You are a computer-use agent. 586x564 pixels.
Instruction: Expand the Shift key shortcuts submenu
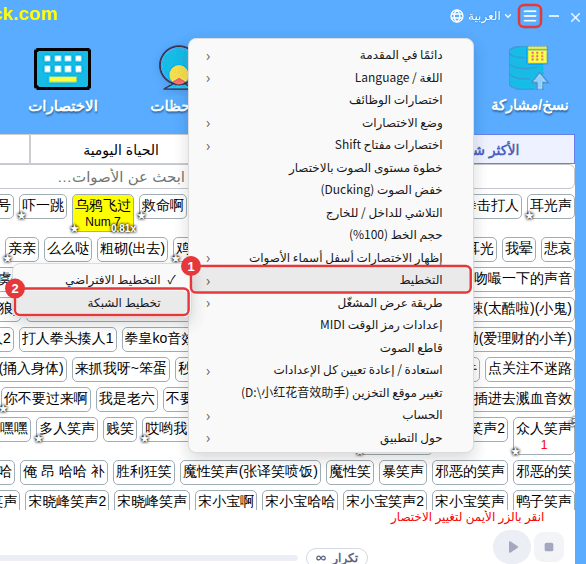[x=331, y=145]
